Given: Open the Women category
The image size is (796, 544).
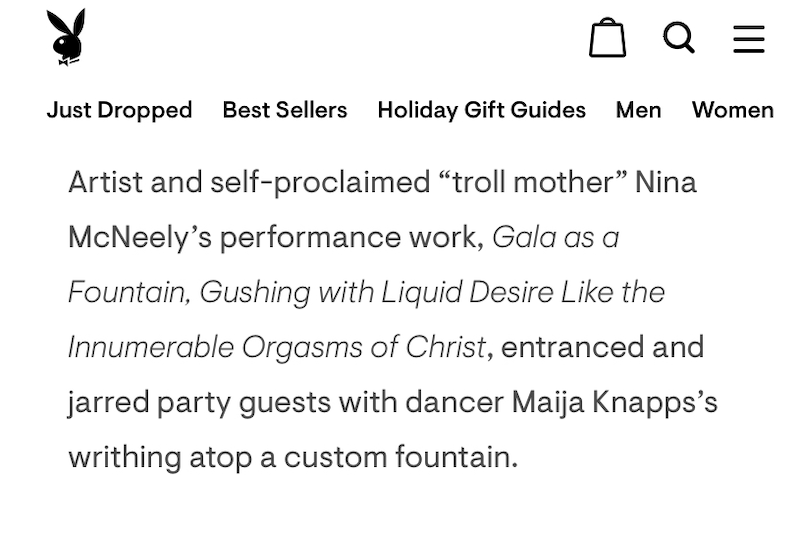Looking at the screenshot, I should 733,110.
